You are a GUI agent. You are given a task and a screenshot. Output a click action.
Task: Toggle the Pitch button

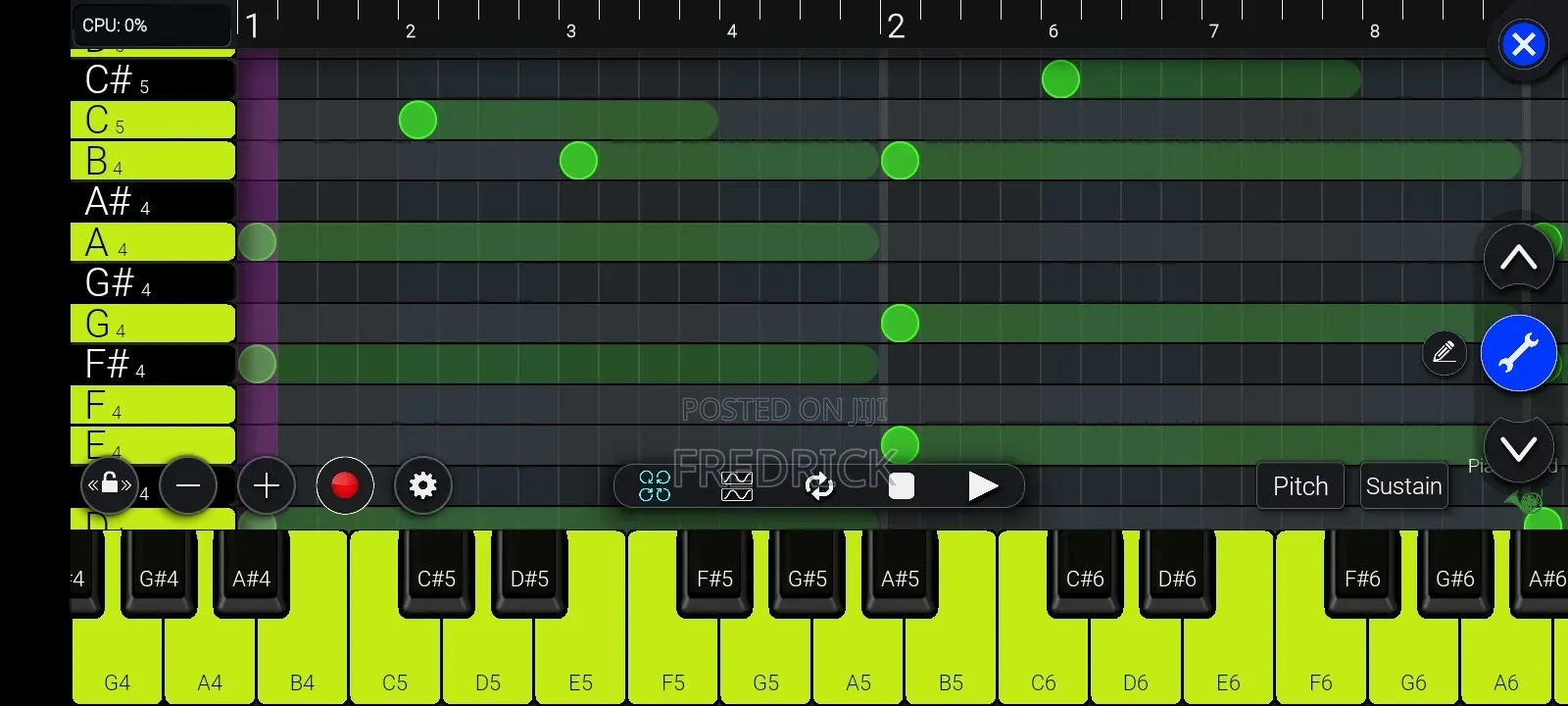(x=1300, y=486)
